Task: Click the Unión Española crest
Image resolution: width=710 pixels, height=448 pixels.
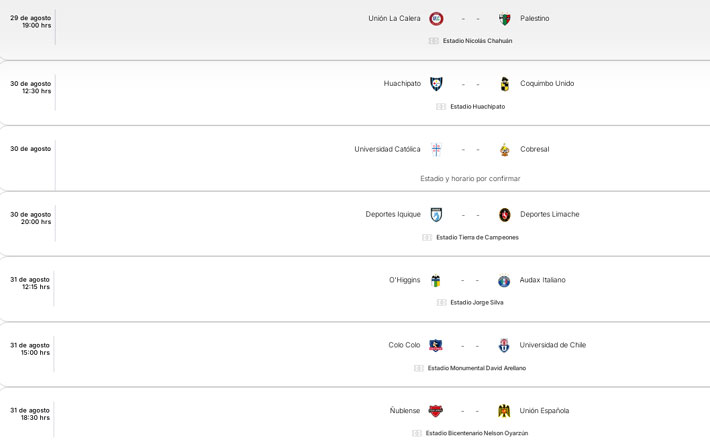Action: coord(504,410)
